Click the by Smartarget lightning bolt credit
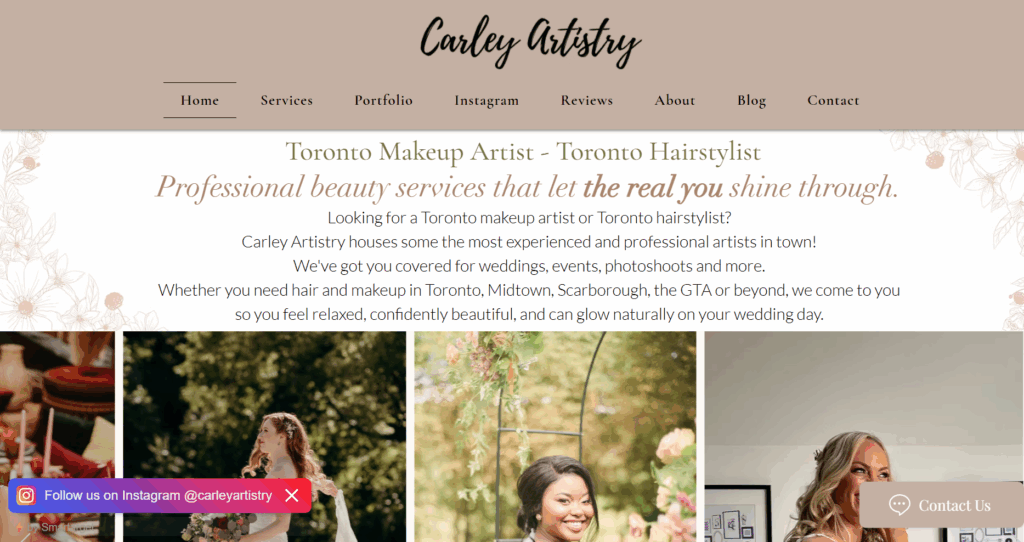This screenshot has height=542, width=1024. pyautogui.click(x=56, y=527)
